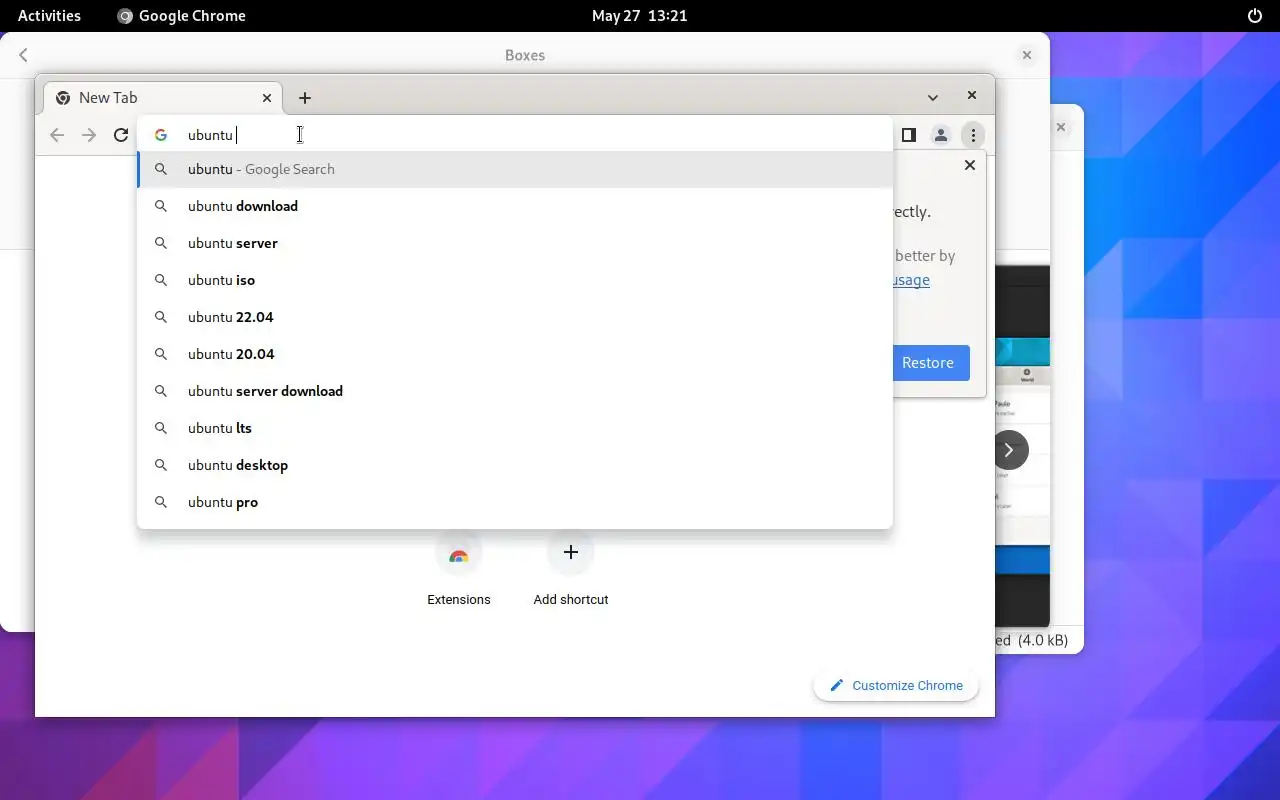Close the New Tab tab
The width and height of the screenshot is (1280, 800).
[267, 98]
